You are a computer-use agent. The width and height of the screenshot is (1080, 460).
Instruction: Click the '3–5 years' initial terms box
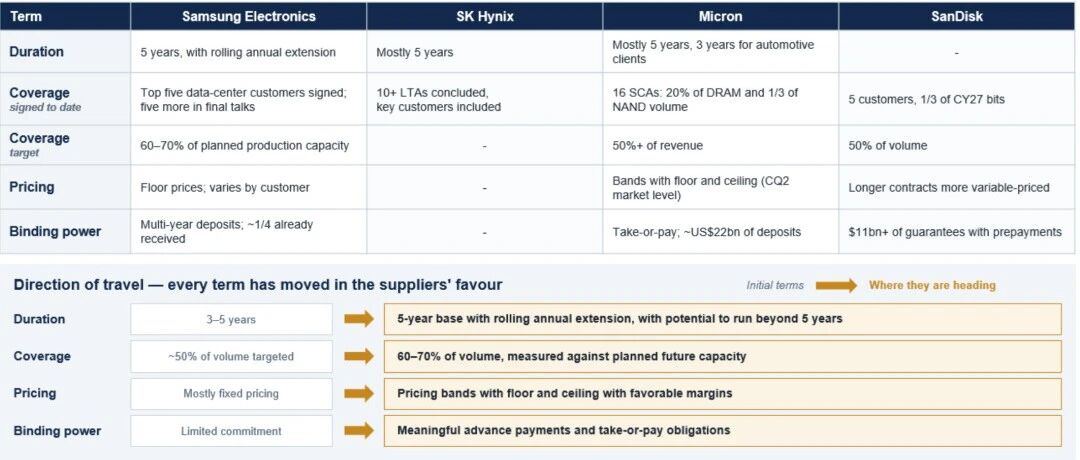pos(231,320)
